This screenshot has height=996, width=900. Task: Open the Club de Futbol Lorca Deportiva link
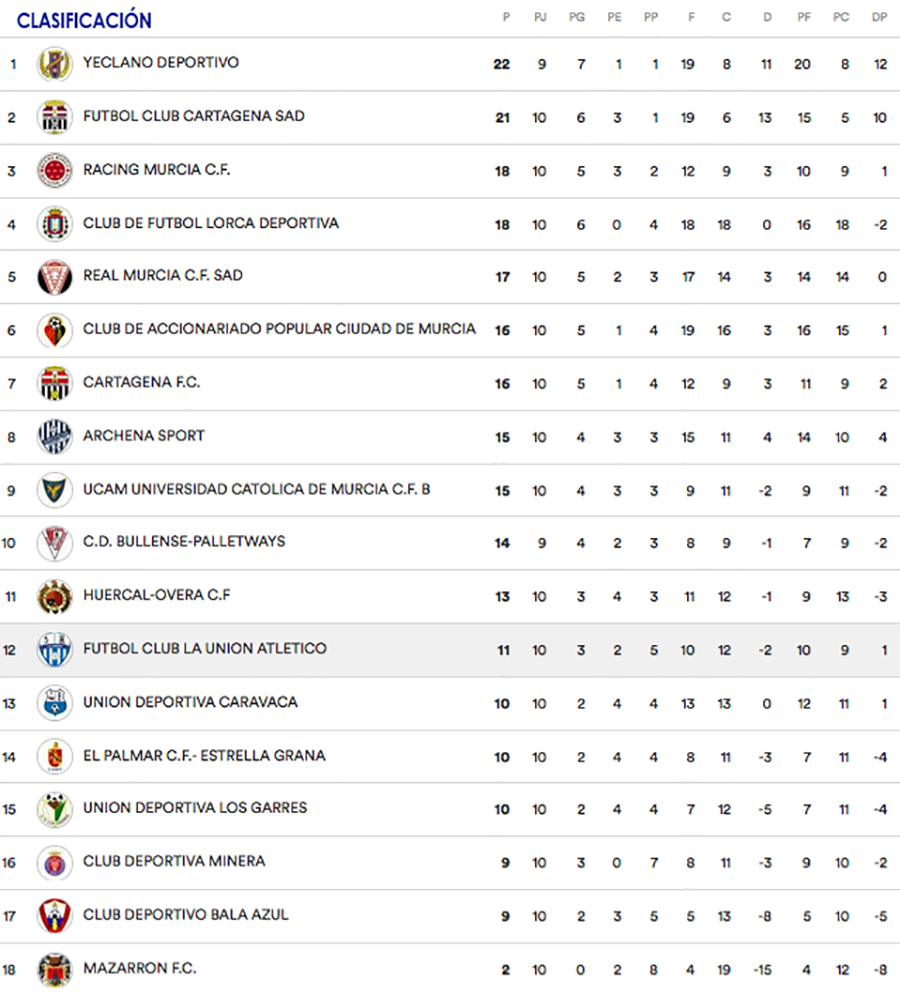coord(211,223)
